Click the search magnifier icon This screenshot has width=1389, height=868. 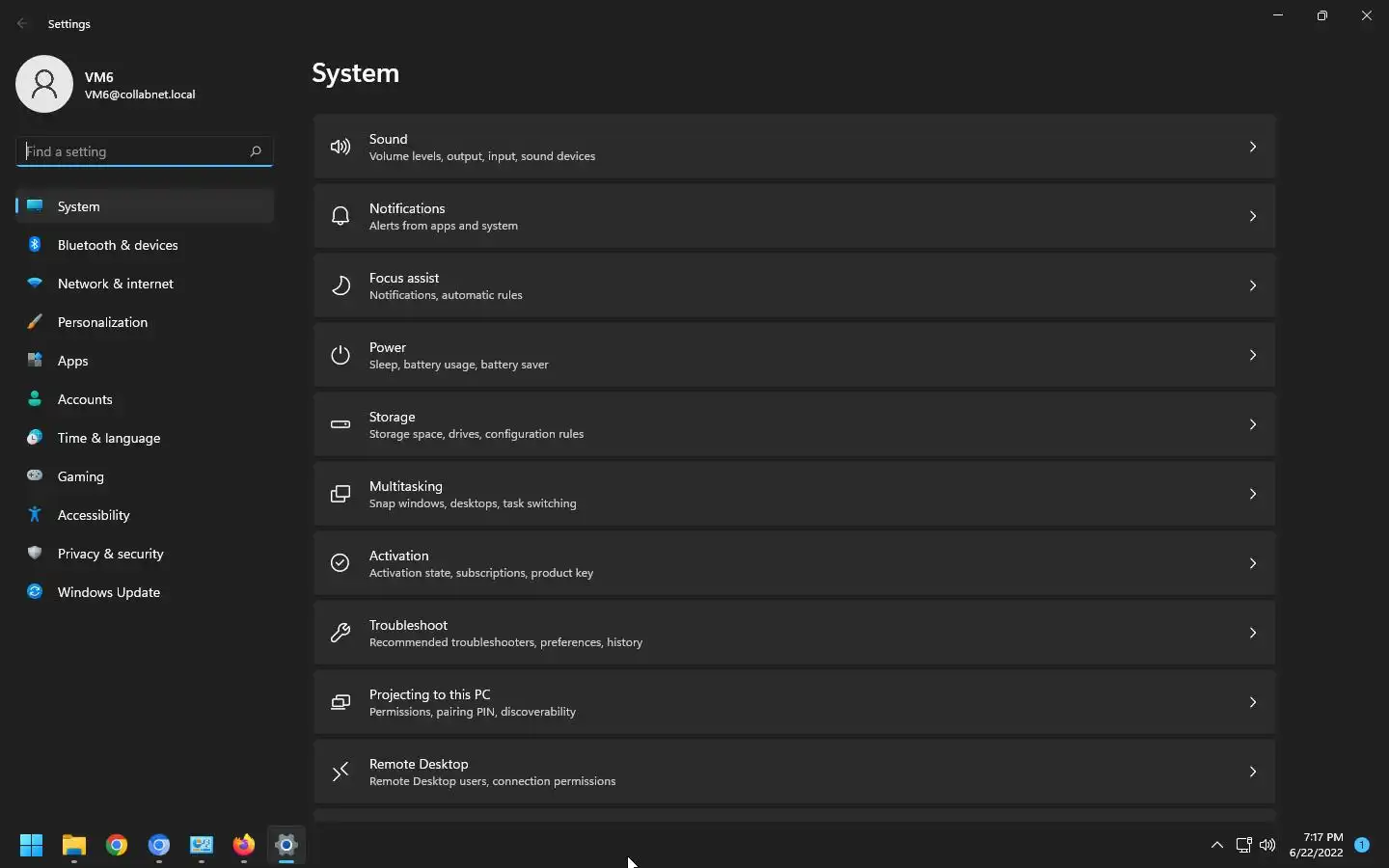coord(256,151)
